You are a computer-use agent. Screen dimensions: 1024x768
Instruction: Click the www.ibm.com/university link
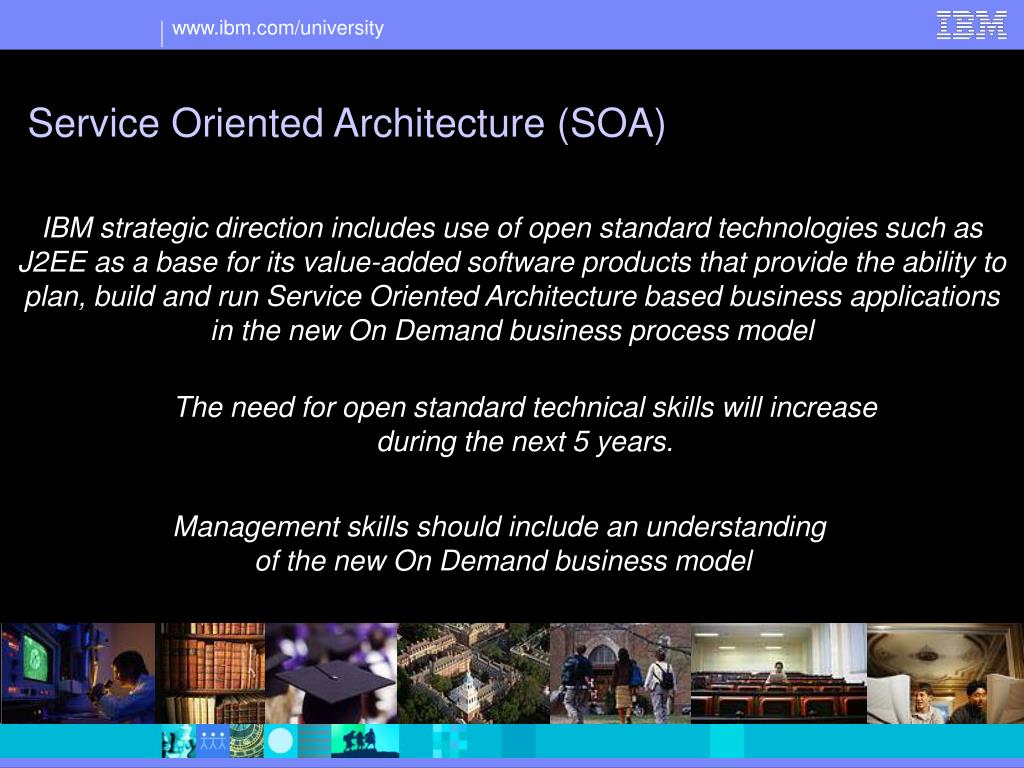[278, 28]
